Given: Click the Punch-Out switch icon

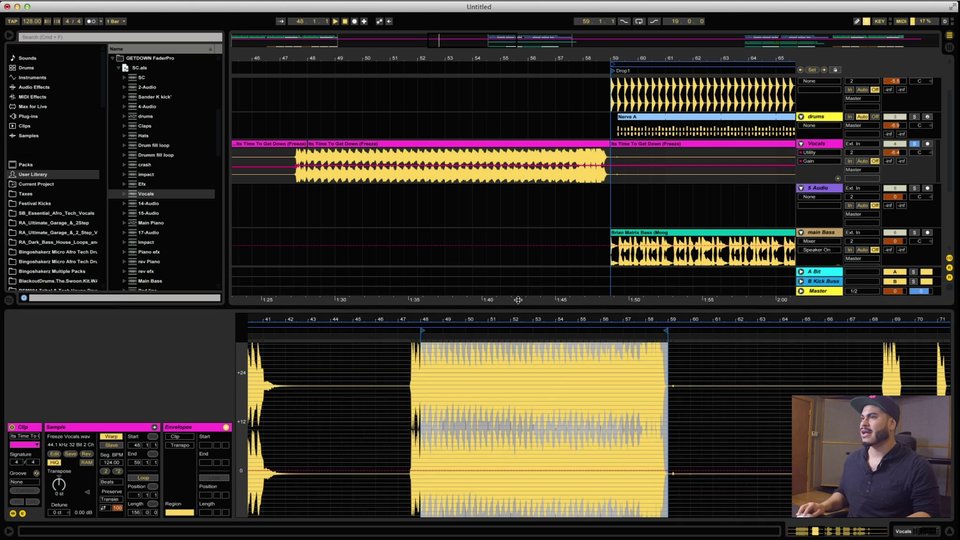Looking at the screenshot, I should pos(654,21).
